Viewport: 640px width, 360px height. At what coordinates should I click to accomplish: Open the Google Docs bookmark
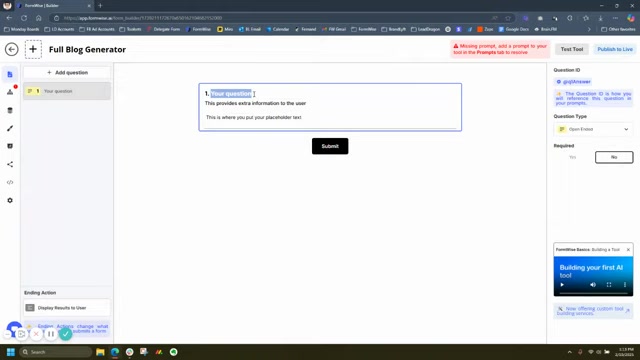513,29
